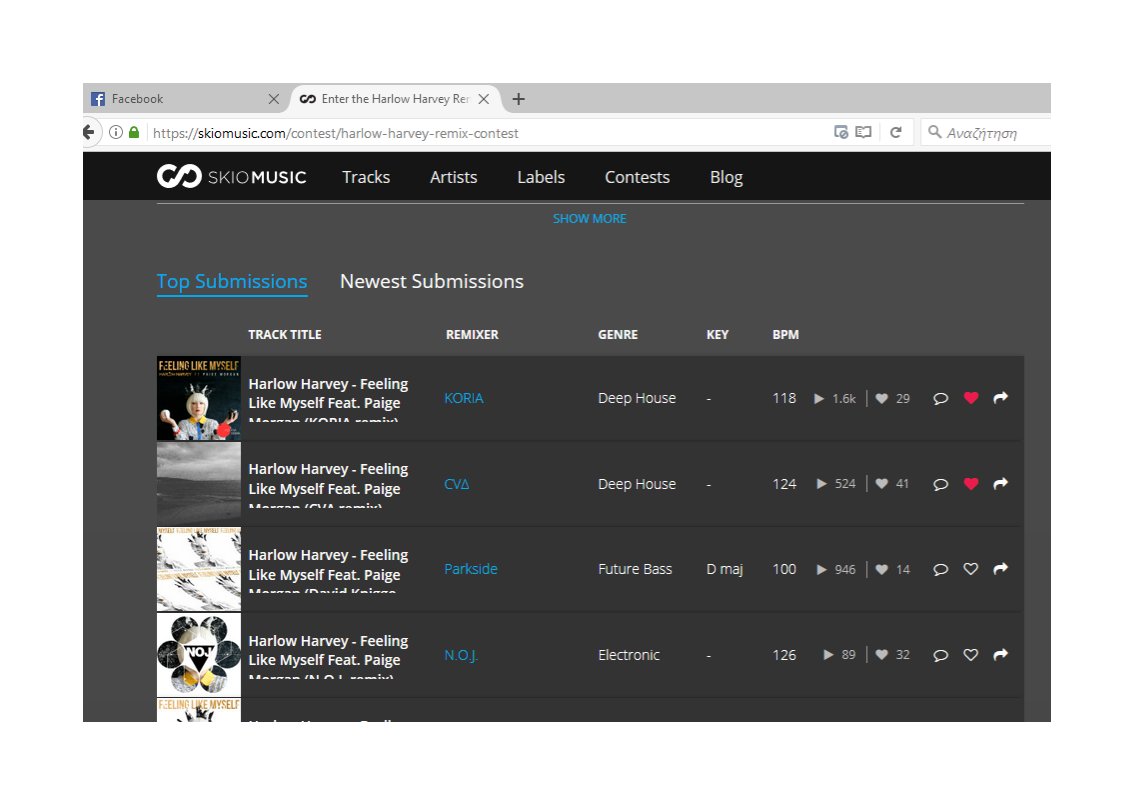The image size is (1122, 793).
Task: Click SHOW MORE link
Action: click(x=590, y=219)
